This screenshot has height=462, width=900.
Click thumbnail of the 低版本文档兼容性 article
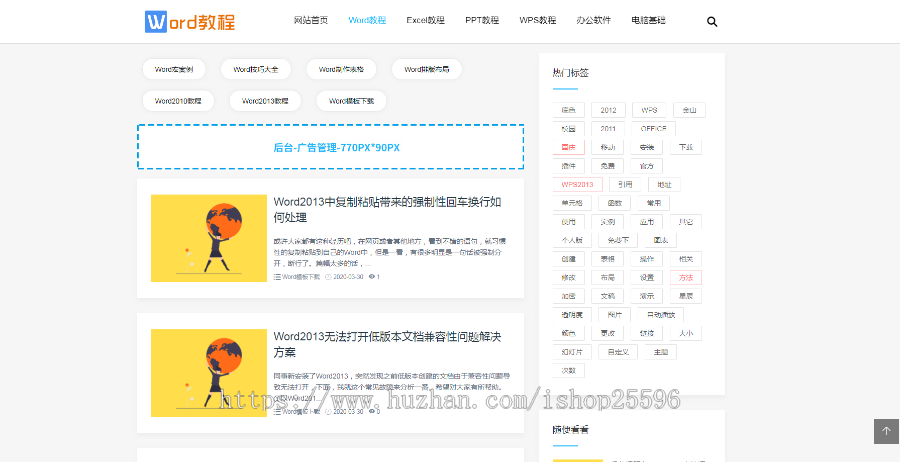coord(209,373)
